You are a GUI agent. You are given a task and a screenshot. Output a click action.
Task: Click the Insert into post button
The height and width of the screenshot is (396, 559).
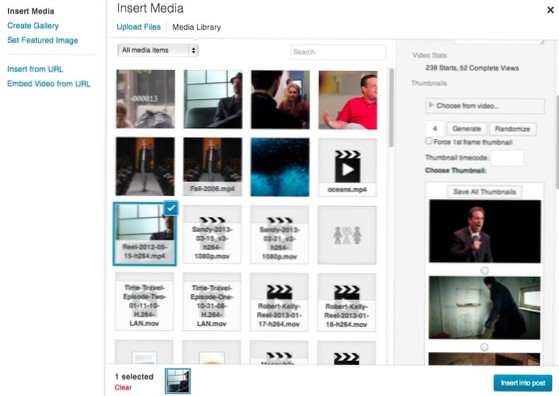[523, 383]
